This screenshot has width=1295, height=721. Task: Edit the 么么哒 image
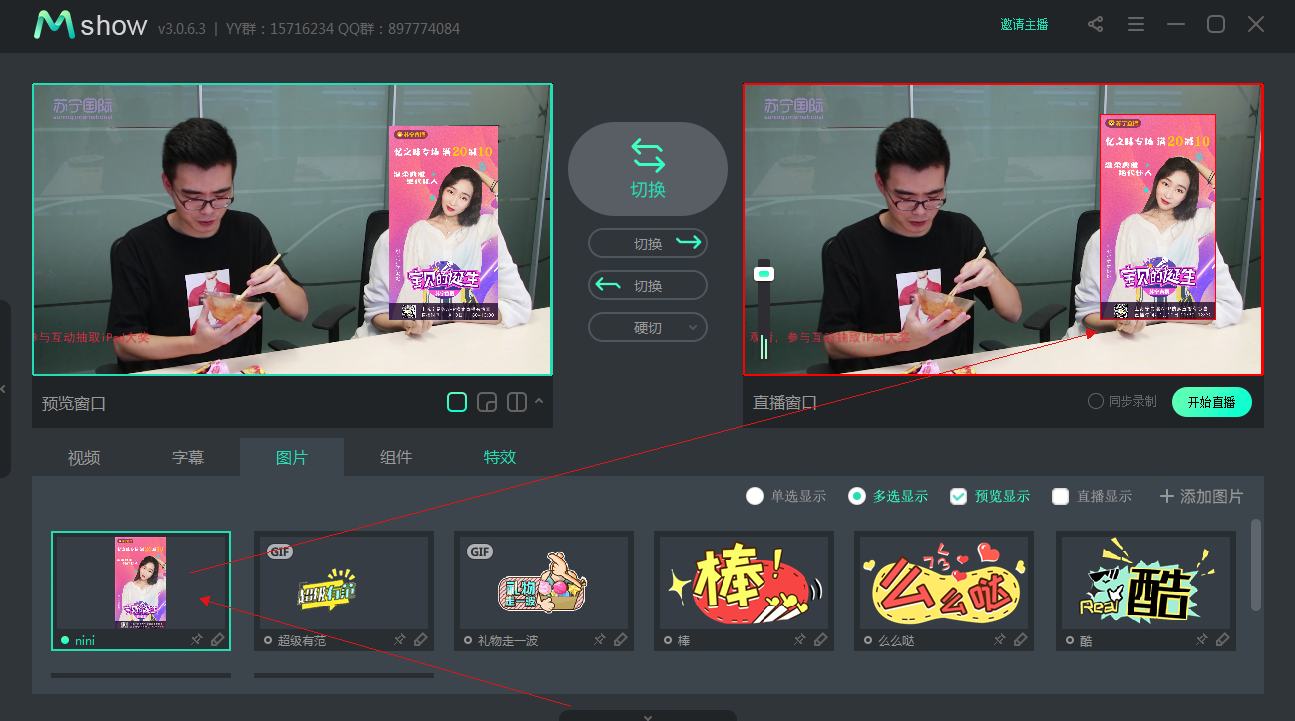1020,640
